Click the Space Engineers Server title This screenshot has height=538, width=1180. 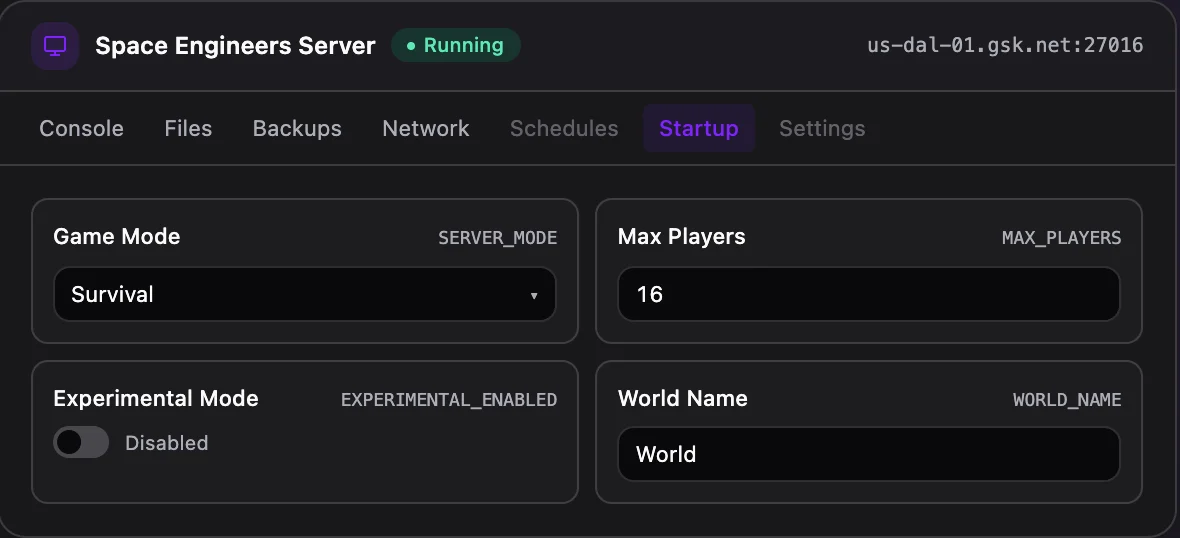tap(236, 46)
